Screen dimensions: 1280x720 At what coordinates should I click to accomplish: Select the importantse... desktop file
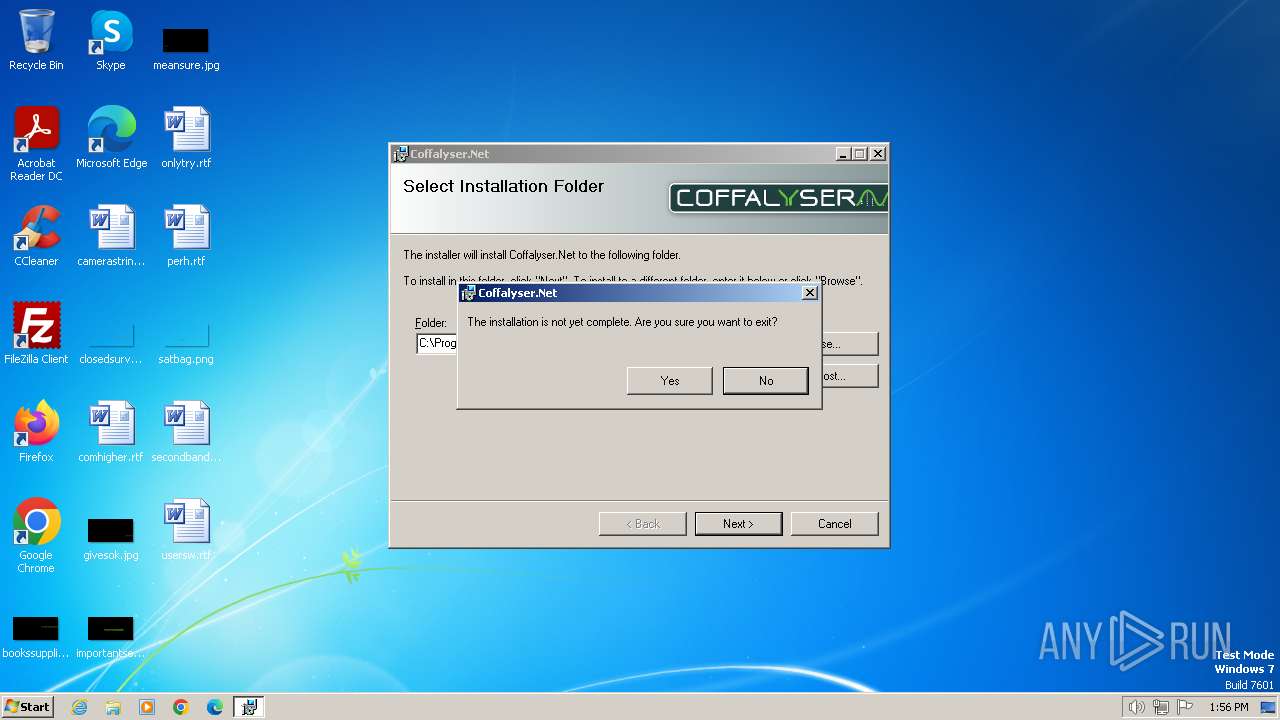(x=111, y=637)
